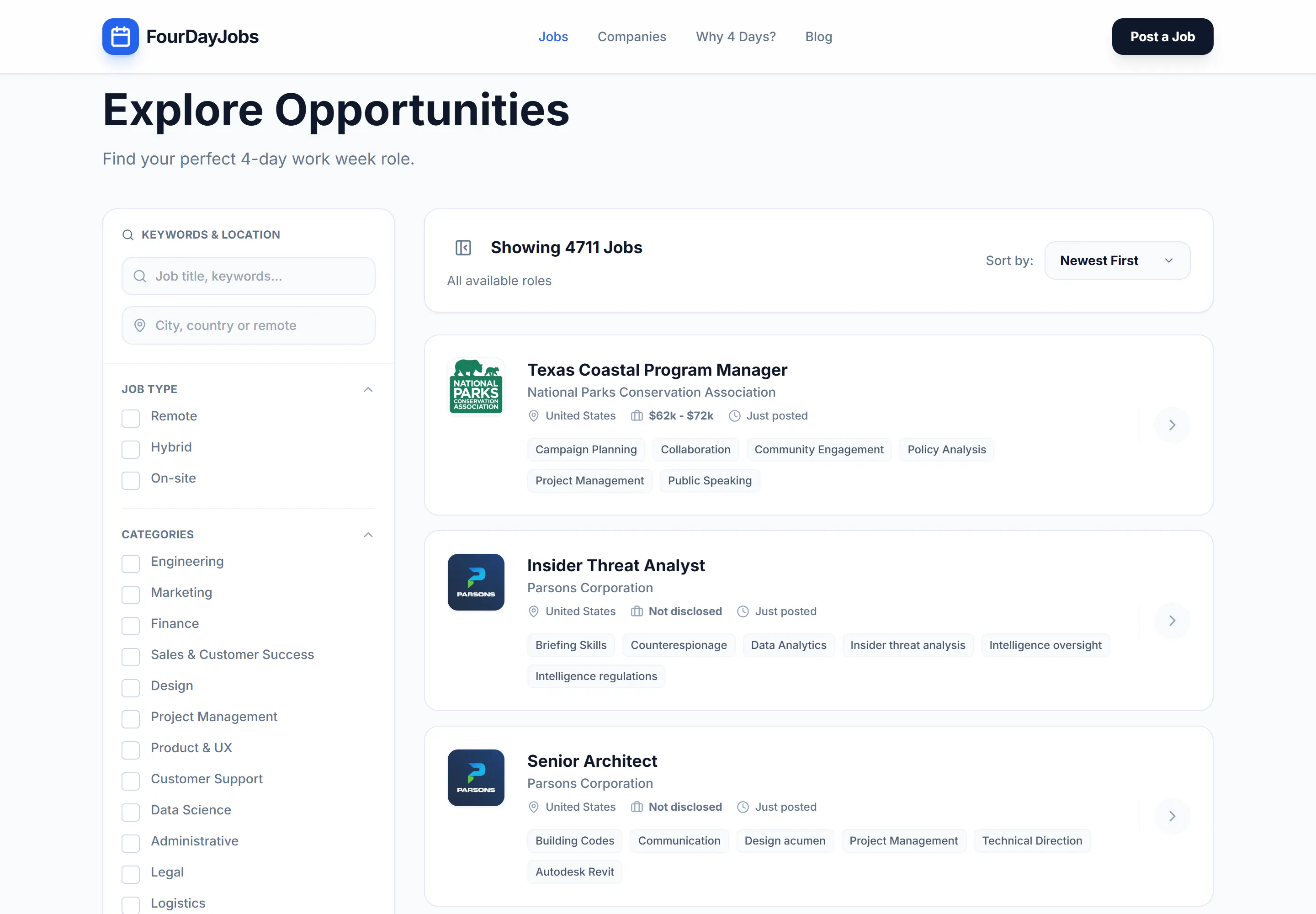The width and height of the screenshot is (1316, 914).
Task: Click the location pin on Insider Threat Analyst listing
Action: [x=533, y=611]
